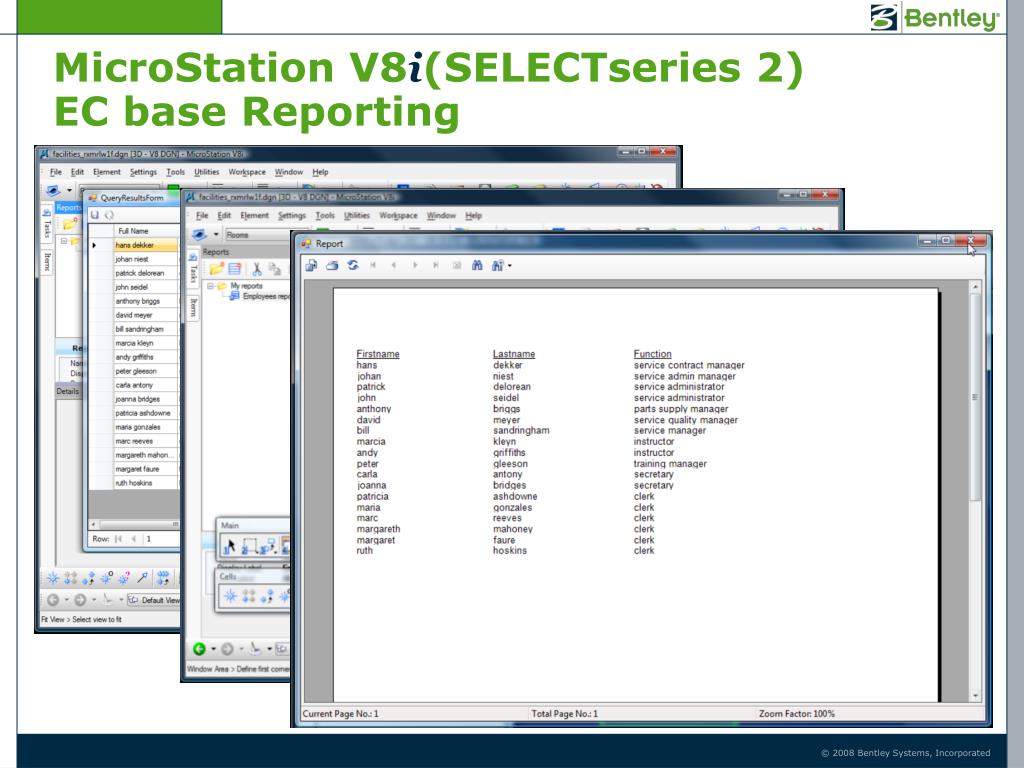Open the File menu in back MicroStation window
The width and height of the screenshot is (1024, 768).
pos(56,172)
